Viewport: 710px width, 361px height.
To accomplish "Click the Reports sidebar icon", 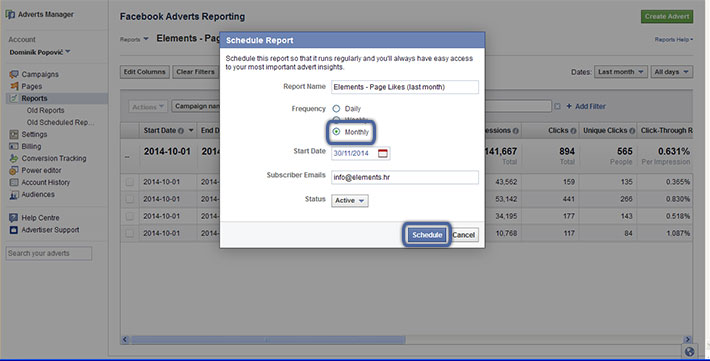I will tap(14, 98).
